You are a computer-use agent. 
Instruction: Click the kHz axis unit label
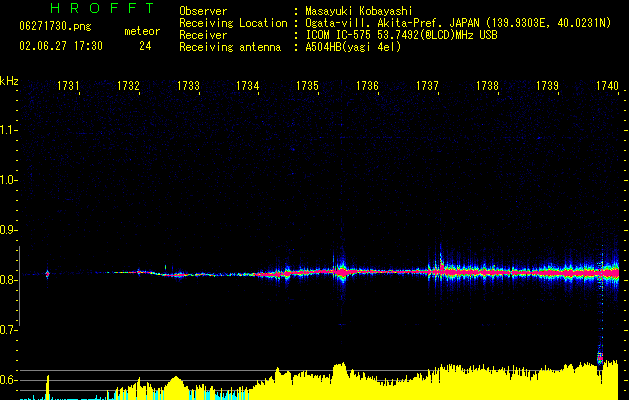pyautogui.click(x=9, y=81)
